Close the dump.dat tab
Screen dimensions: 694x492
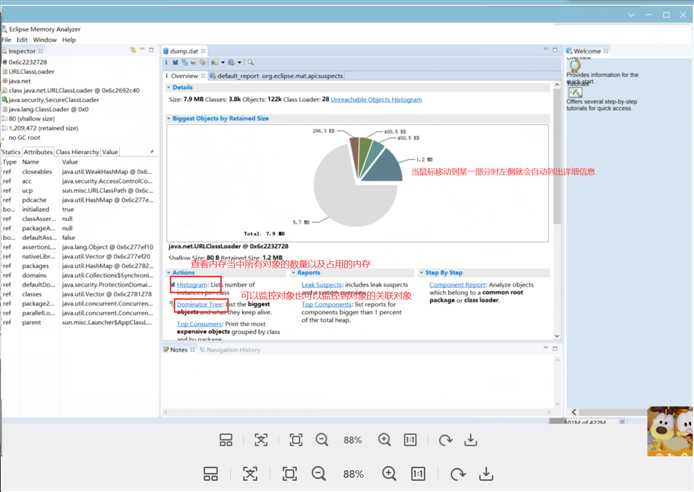[x=203, y=51]
